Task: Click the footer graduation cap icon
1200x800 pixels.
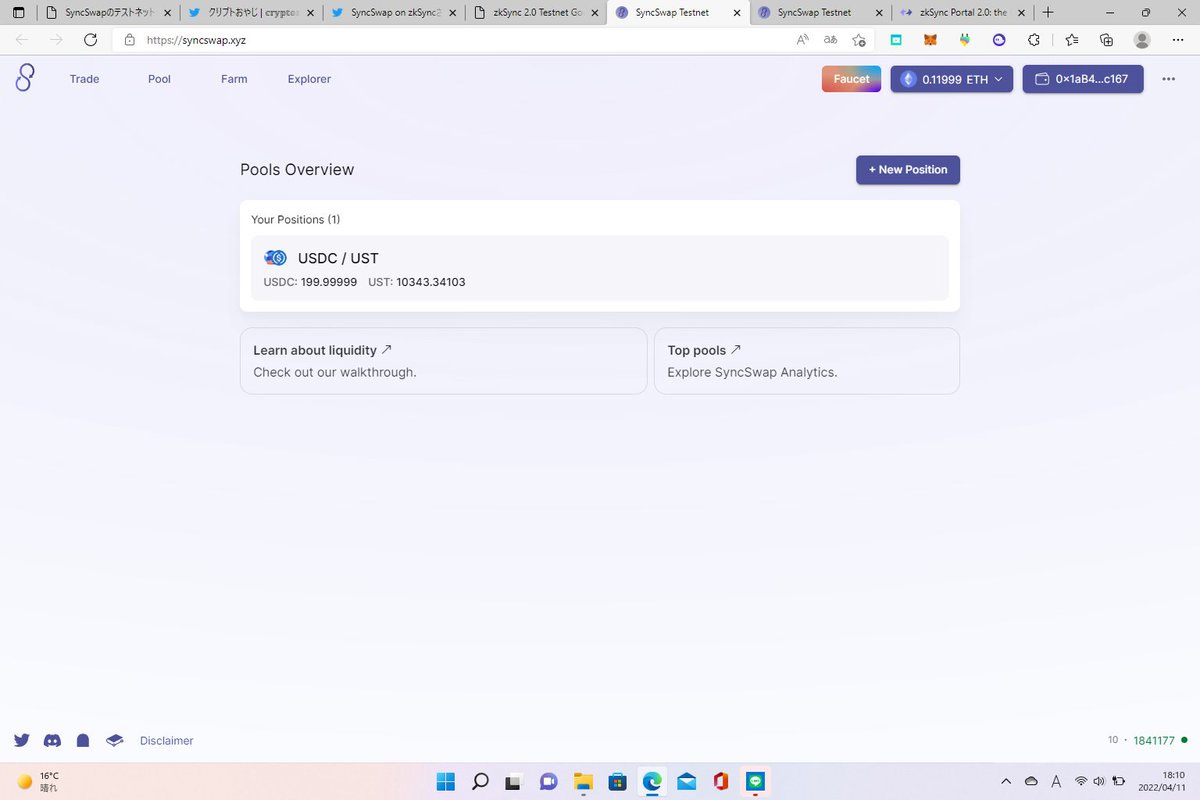Action: point(114,741)
